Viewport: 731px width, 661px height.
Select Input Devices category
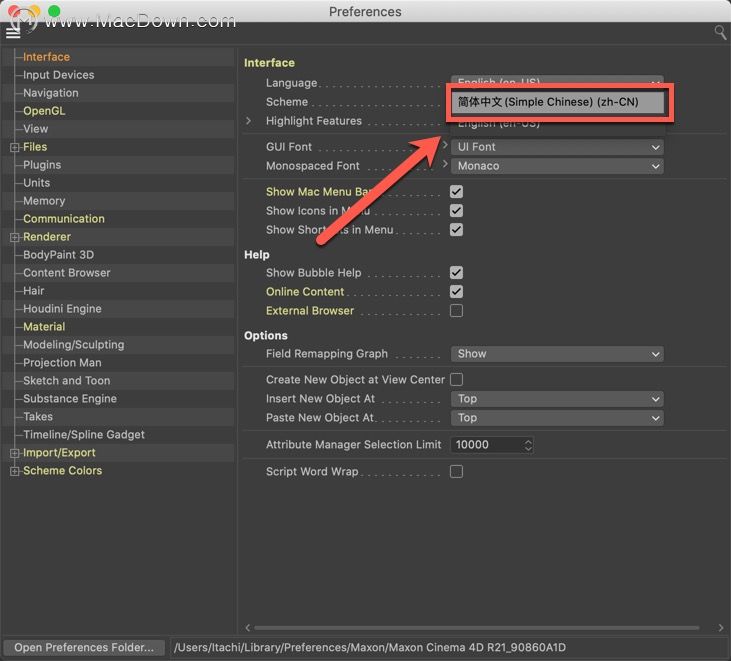point(59,75)
